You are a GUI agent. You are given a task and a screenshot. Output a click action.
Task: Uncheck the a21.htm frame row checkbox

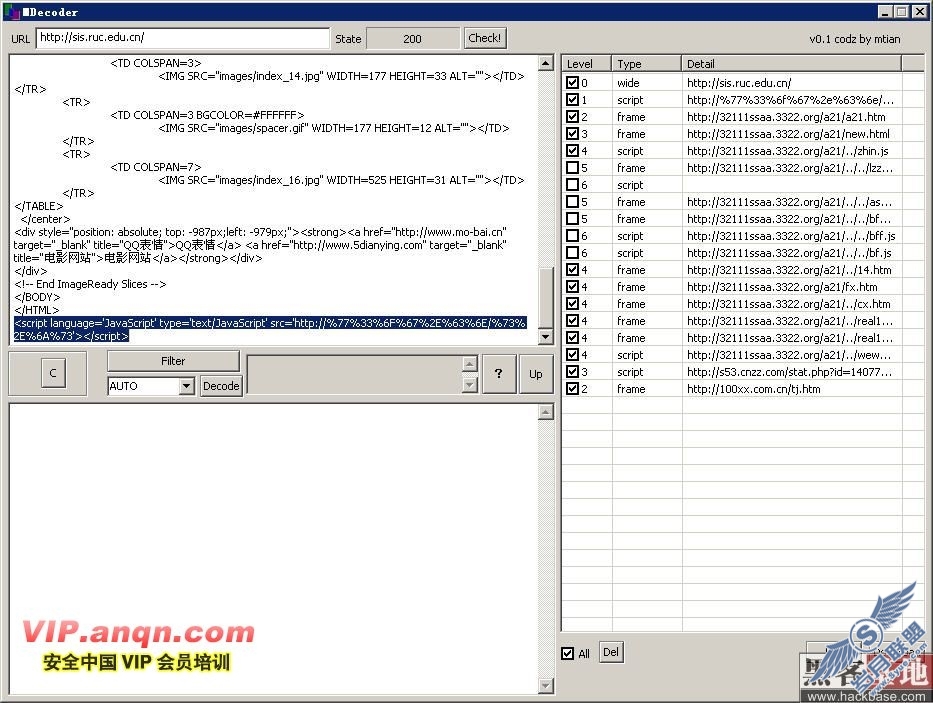(572, 117)
